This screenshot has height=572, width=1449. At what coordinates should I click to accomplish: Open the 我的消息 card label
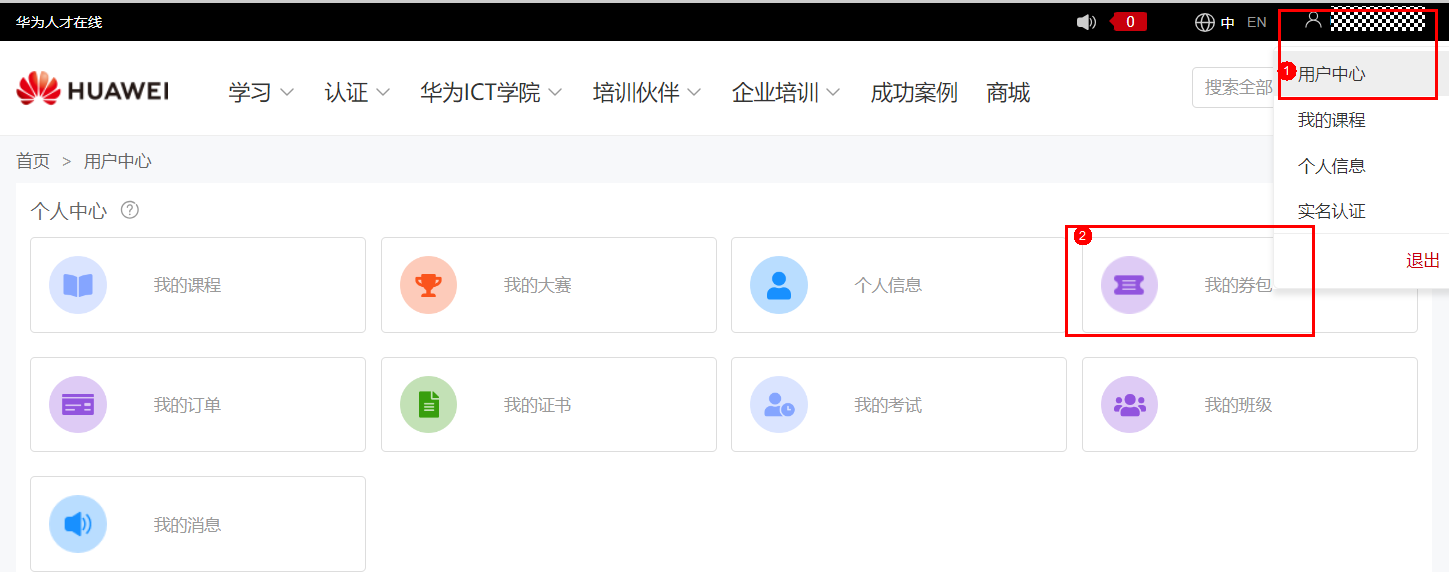[187, 524]
